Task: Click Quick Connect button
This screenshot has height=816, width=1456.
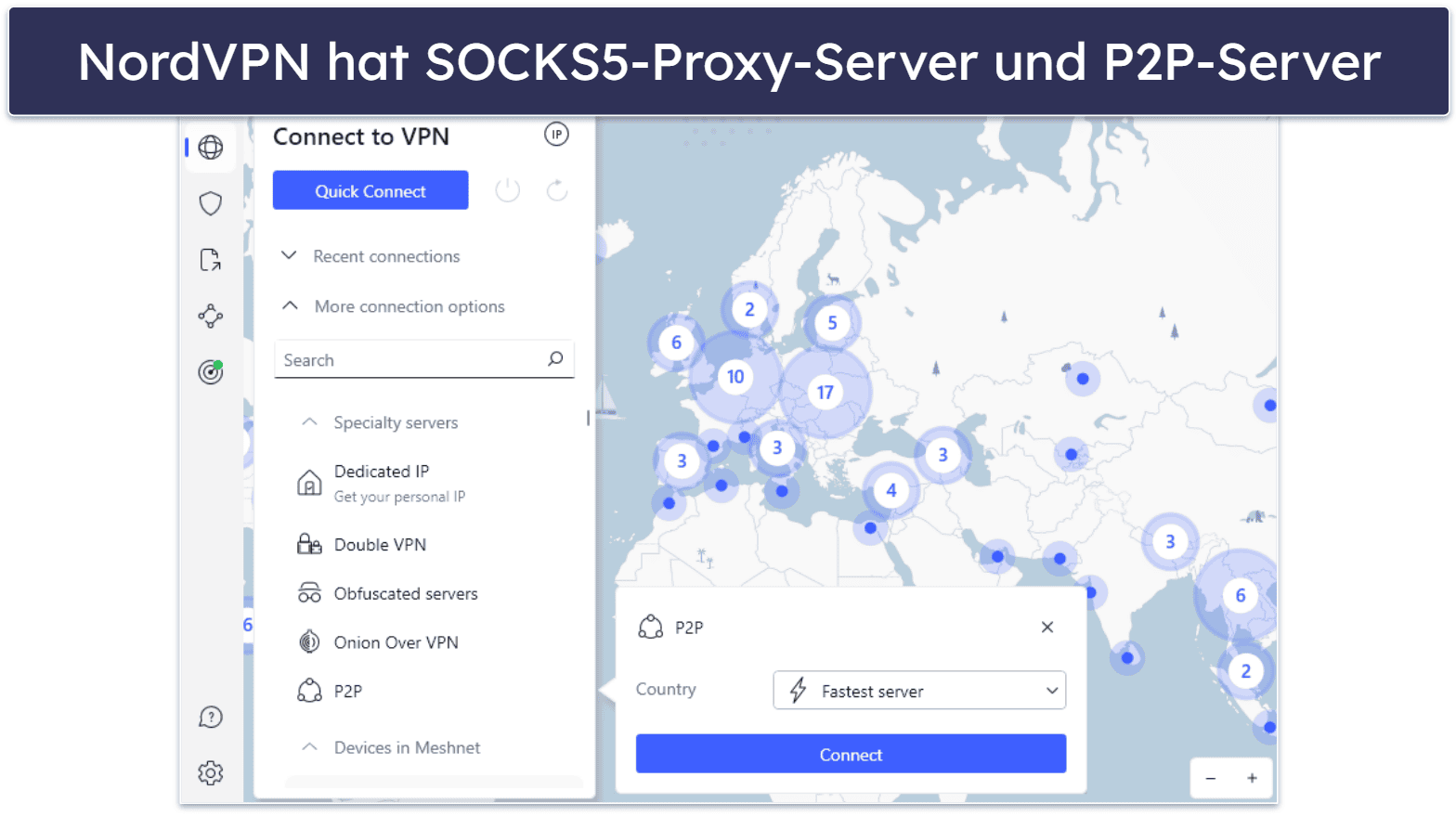Action: pos(370,190)
